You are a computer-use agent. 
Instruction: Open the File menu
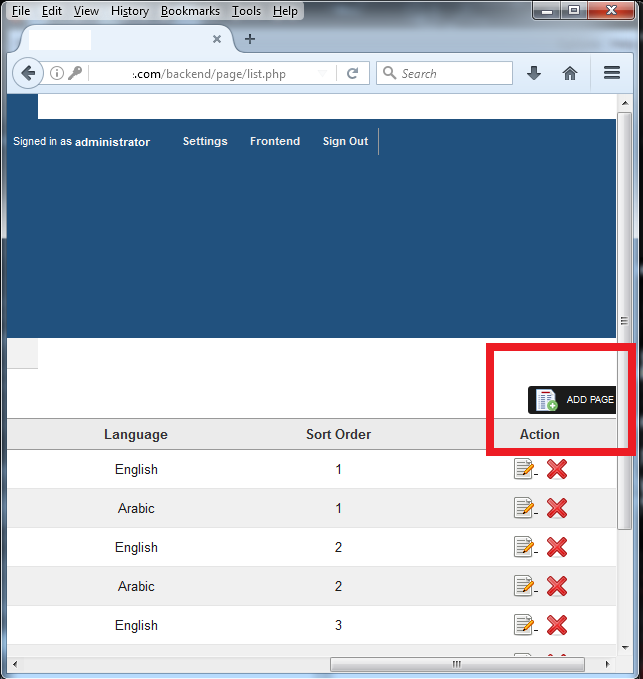21,11
